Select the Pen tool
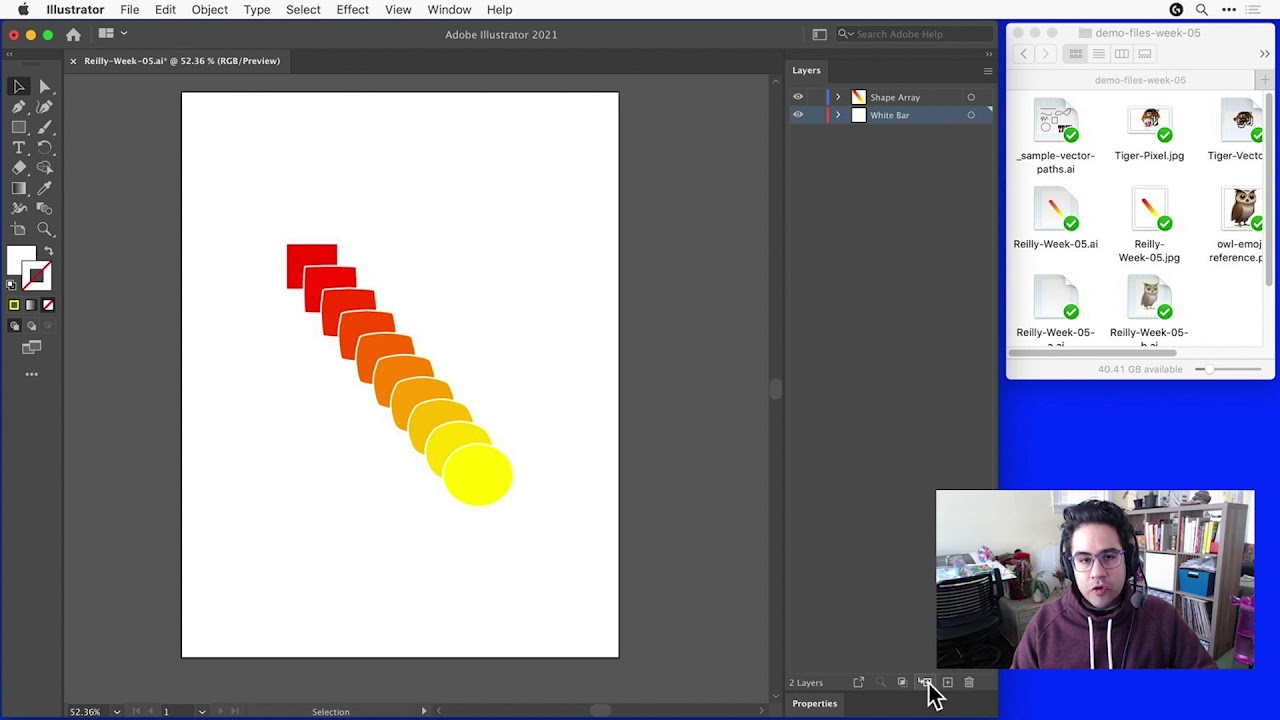 coord(19,107)
